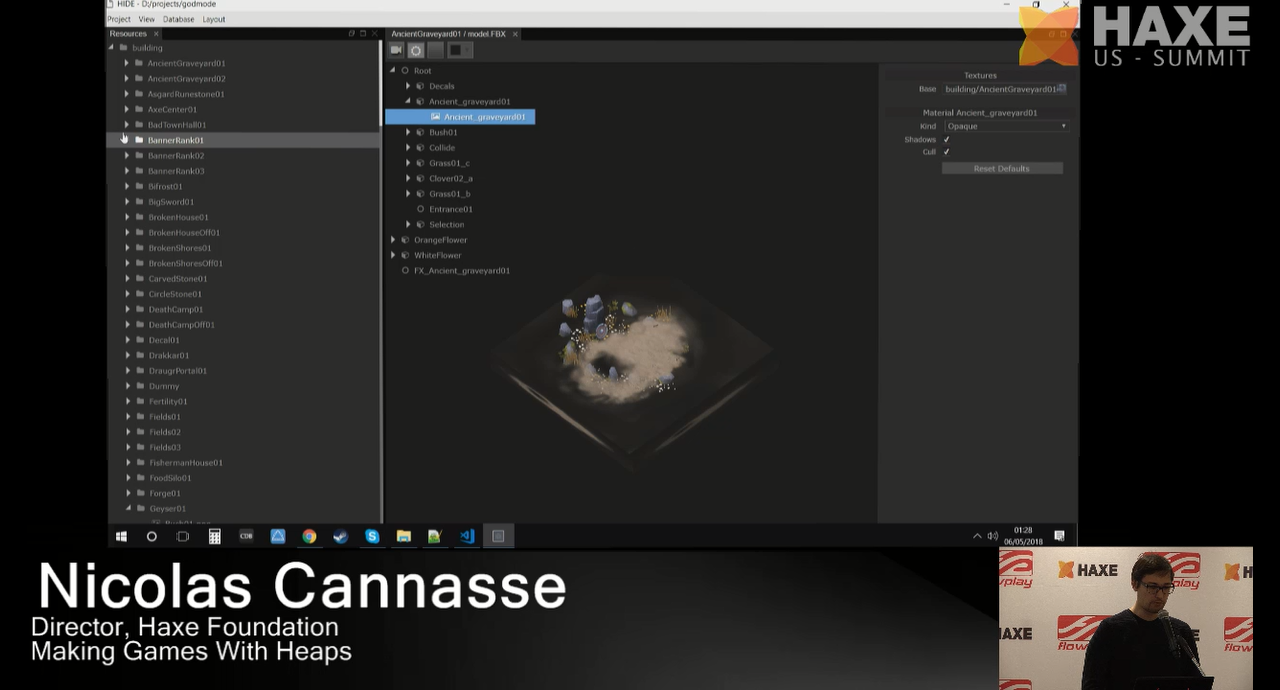The width and height of the screenshot is (1280, 690).
Task: Select the Grass01_b tree node
Action: (449, 194)
